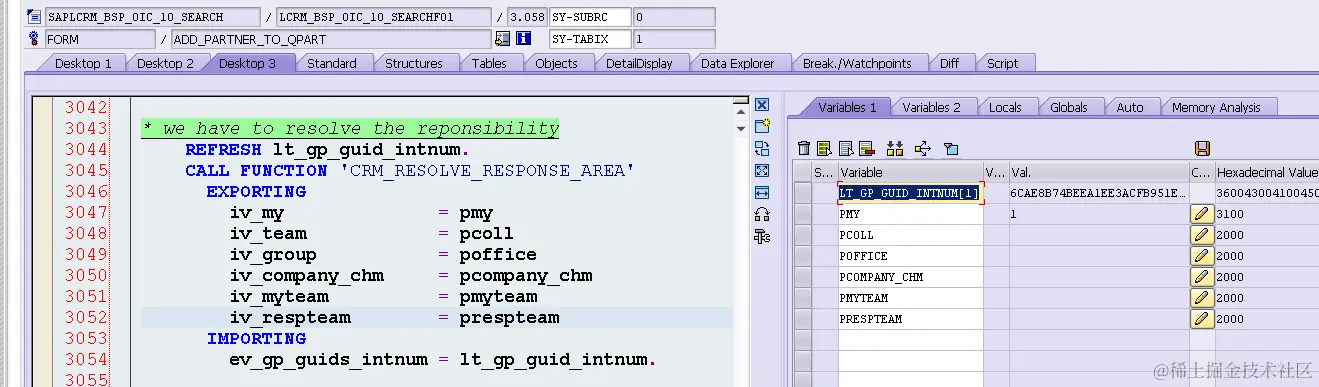This screenshot has width=1319, height=387.
Task: Click the 6CAE8B74BEEA1EE3ACFB951E value cell
Action: pyautogui.click(x=1098, y=193)
